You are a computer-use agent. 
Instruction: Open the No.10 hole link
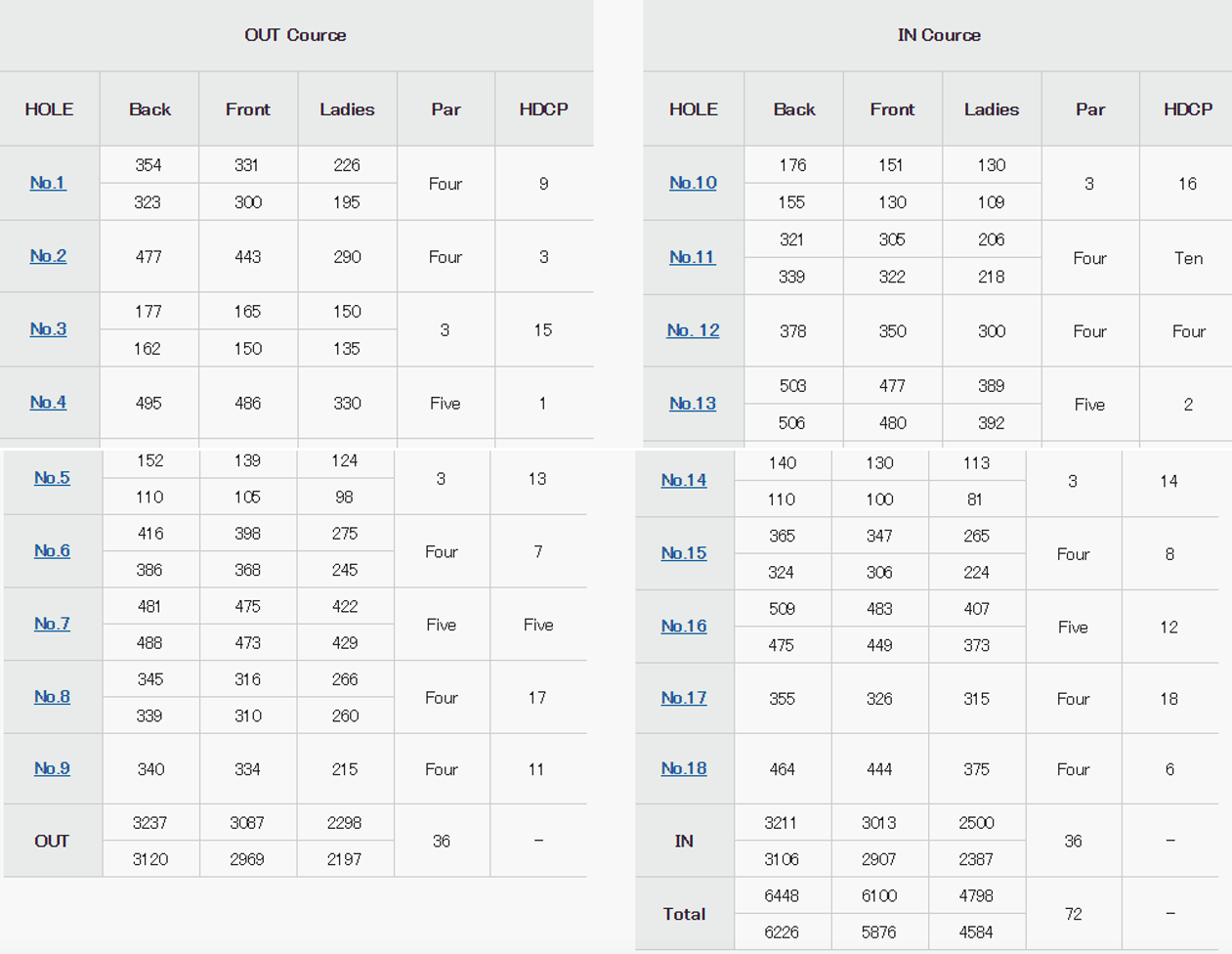coord(693,183)
